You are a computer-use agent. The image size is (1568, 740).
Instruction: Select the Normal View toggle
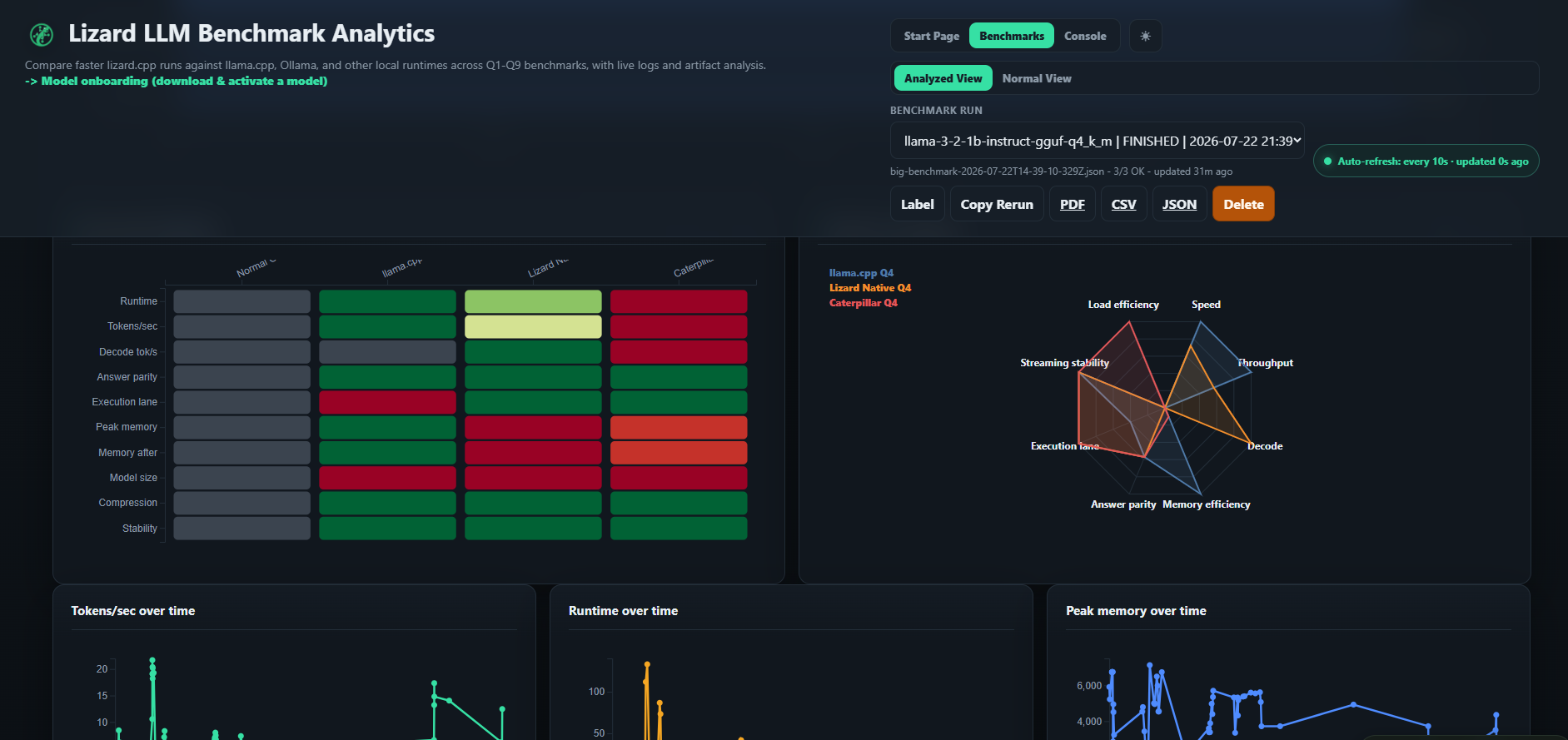pos(1036,78)
